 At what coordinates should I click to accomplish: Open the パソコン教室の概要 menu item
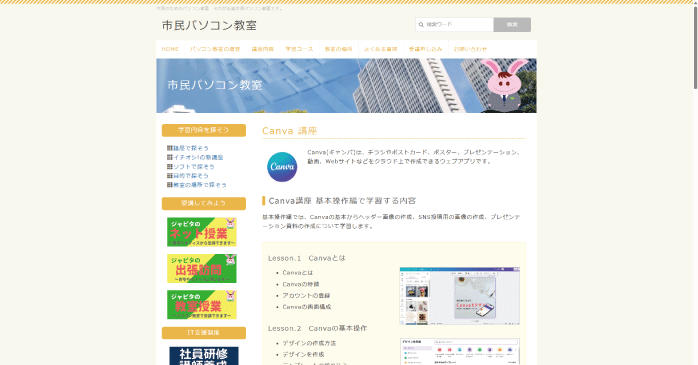point(215,49)
